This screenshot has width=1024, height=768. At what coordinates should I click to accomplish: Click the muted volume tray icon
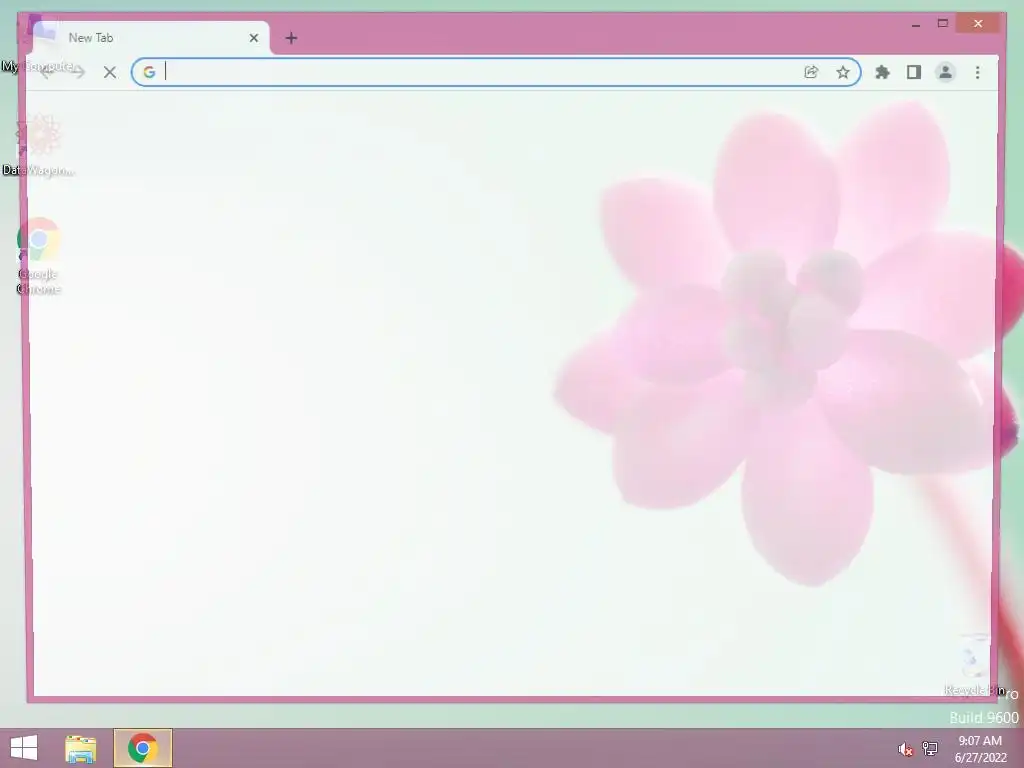coord(905,749)
